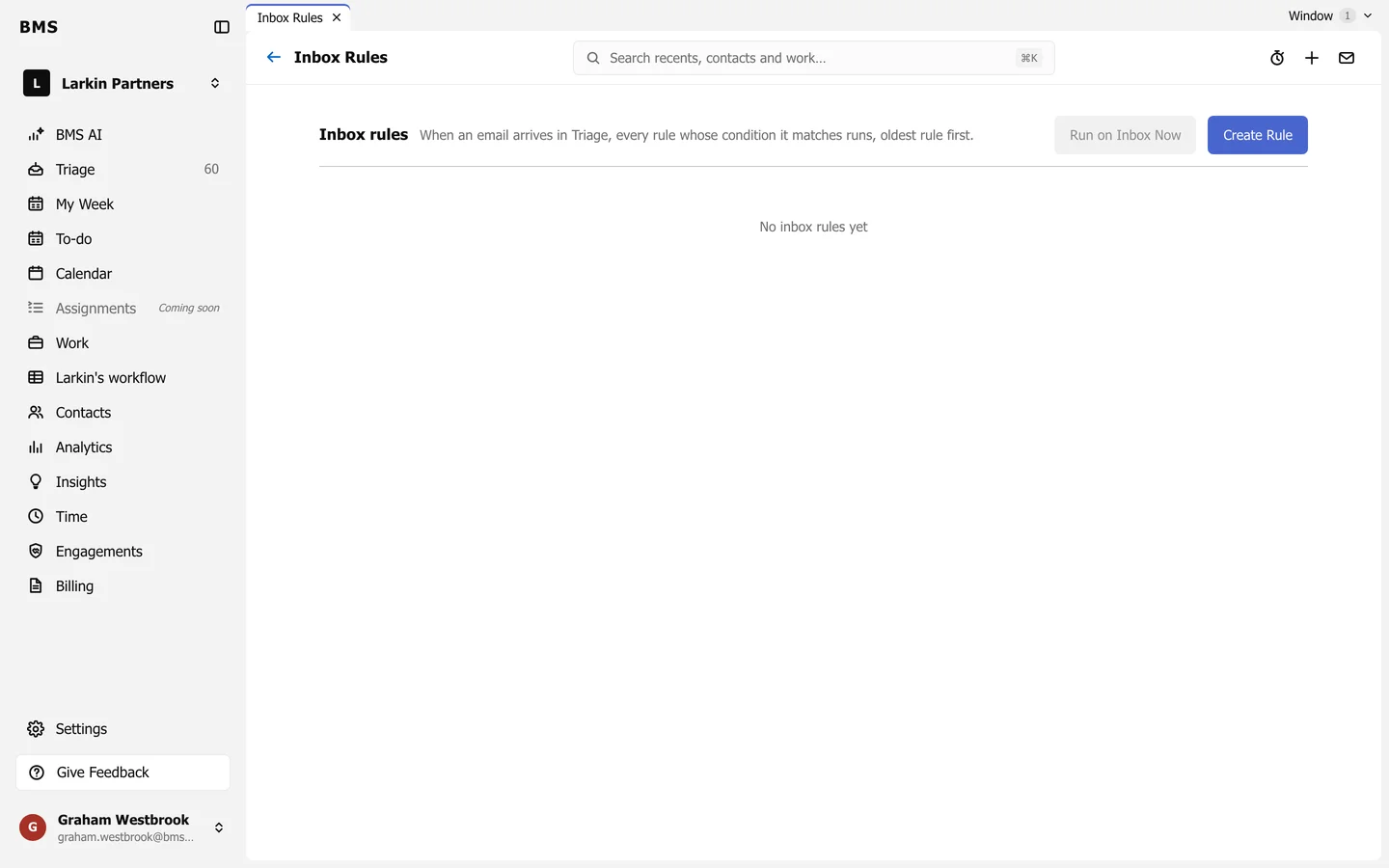Focus the search recents input field
The width and height of the screenshot is (1389, 868).
tap(813, 58)
